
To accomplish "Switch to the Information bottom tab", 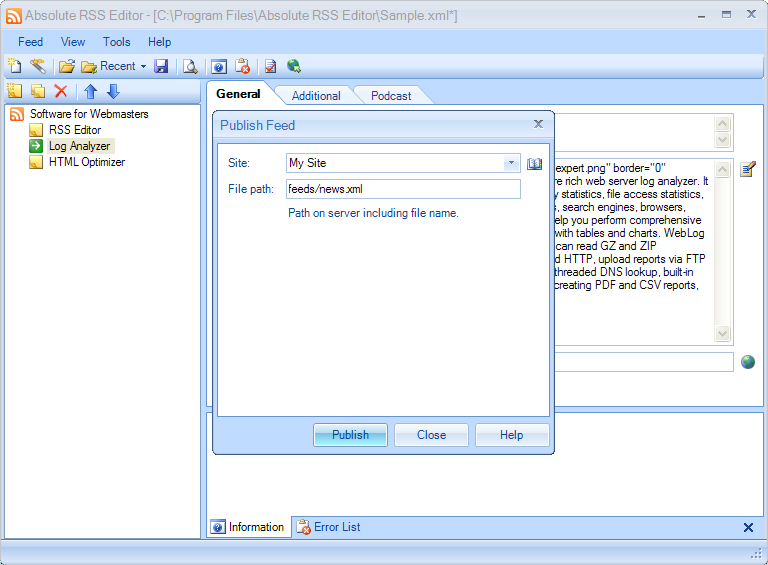I will tap(248, 527).
